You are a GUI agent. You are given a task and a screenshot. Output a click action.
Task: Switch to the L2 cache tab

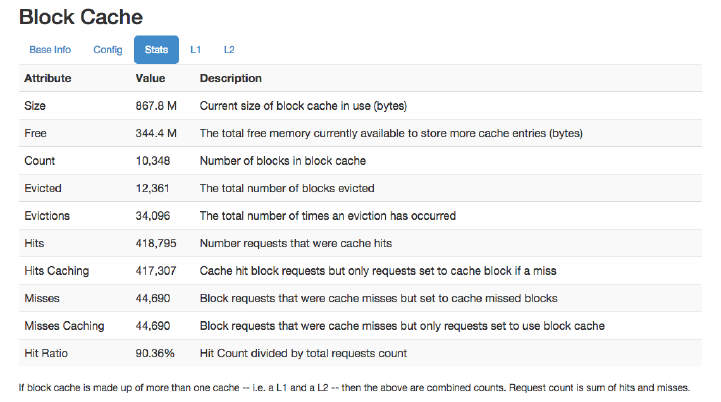[229, 49]
